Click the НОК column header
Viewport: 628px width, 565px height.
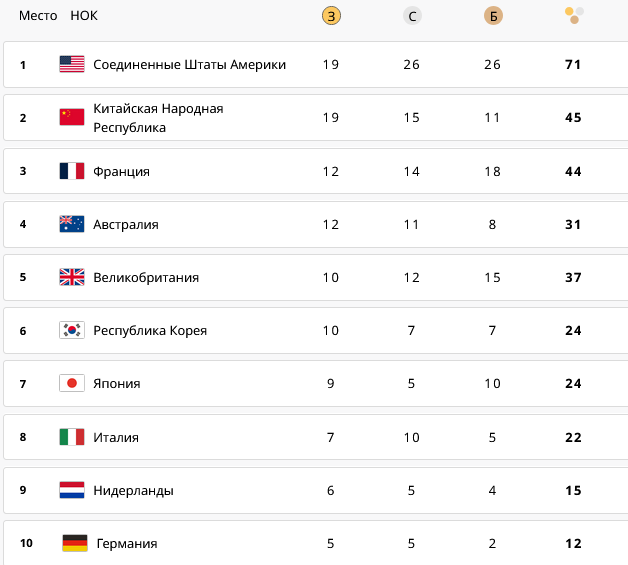(x=84, y=16)
